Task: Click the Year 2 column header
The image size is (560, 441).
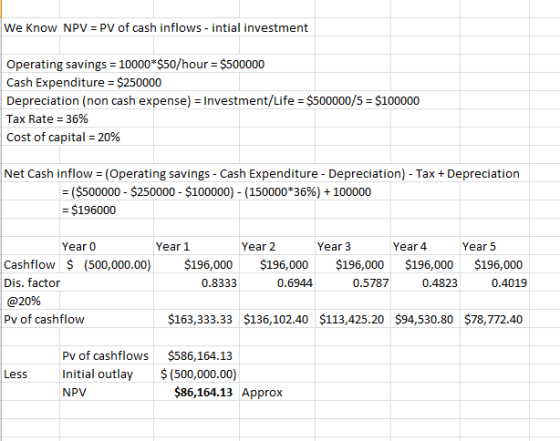Action: click(258, 246)
